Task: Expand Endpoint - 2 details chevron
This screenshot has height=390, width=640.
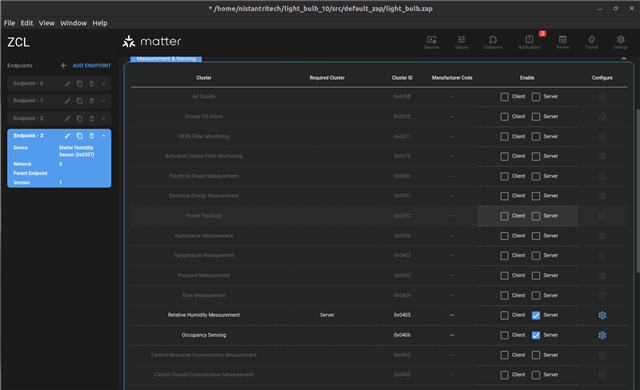Action: [x=104, y=118]
